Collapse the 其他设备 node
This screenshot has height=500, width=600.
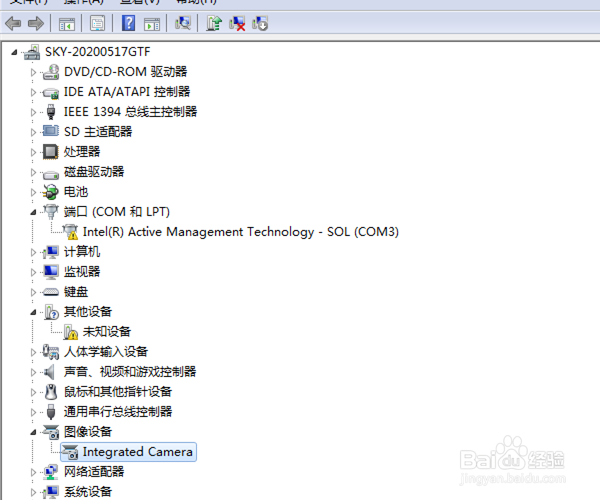(x=33, y=312)
